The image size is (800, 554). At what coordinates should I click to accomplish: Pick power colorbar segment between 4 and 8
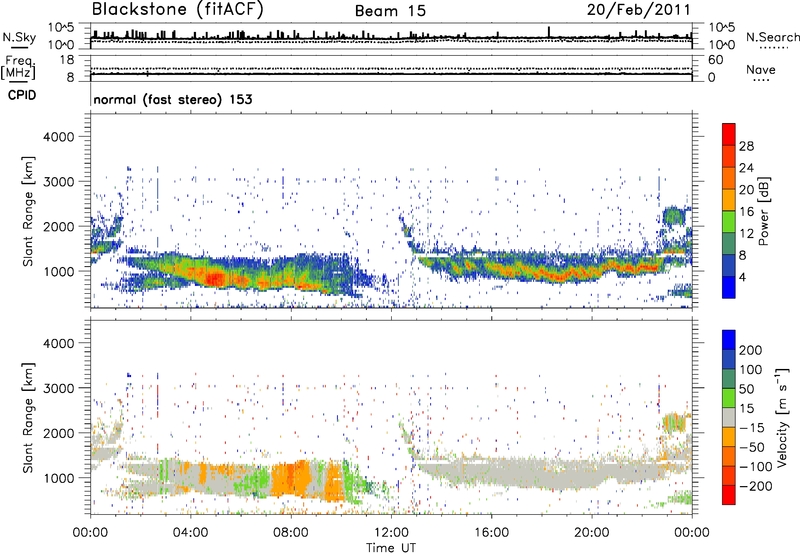tap(729, 265)
